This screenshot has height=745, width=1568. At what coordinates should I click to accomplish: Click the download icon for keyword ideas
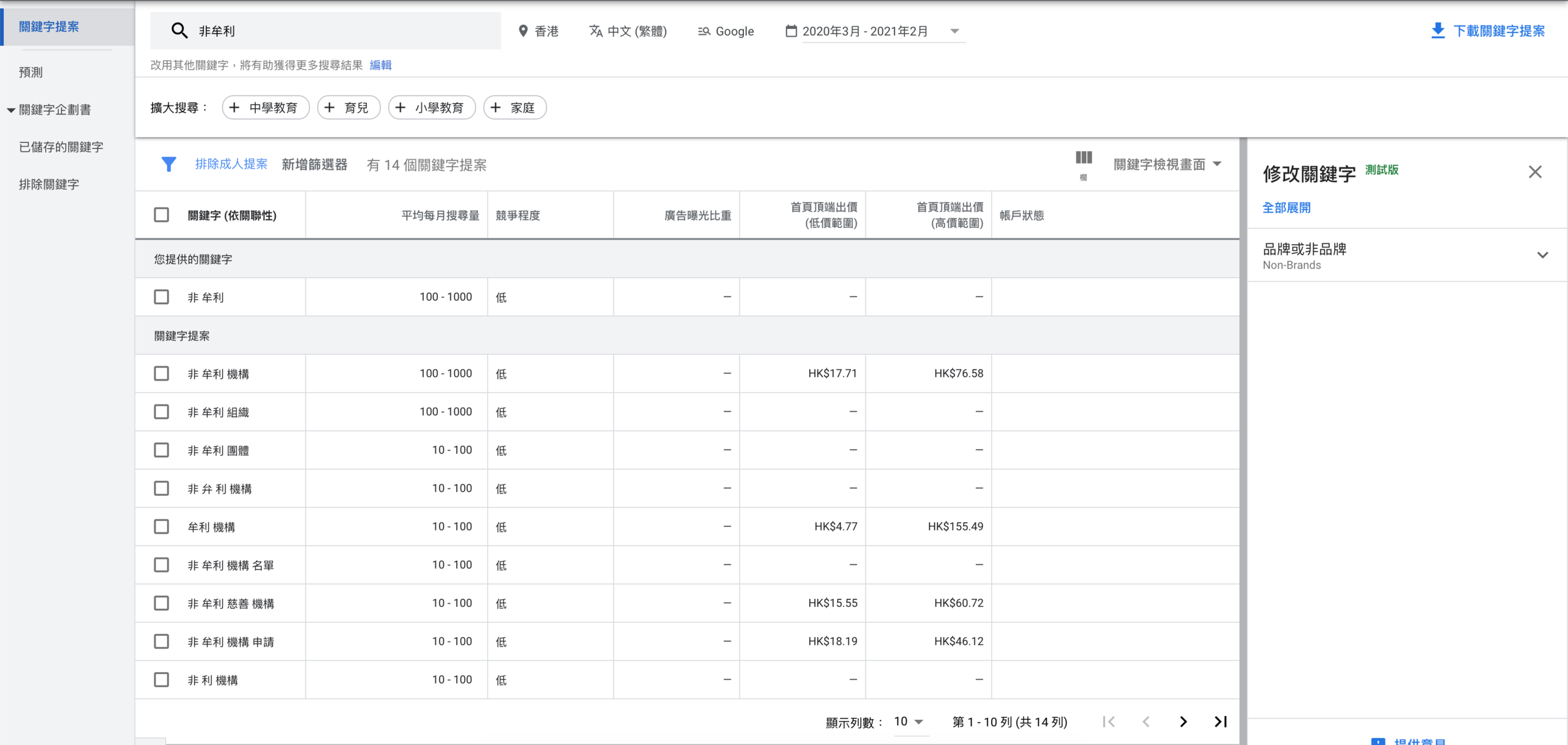click(1438, 31)
